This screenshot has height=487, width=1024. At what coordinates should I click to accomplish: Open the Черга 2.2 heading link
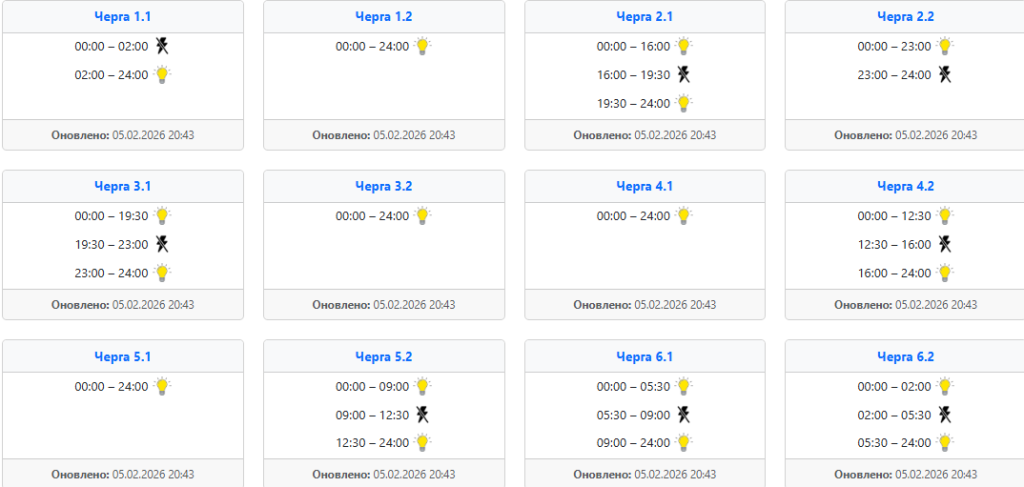tap(905, 17)
